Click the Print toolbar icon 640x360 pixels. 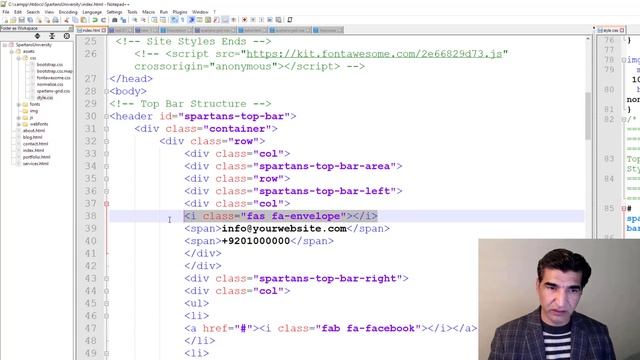pos(56,20)
